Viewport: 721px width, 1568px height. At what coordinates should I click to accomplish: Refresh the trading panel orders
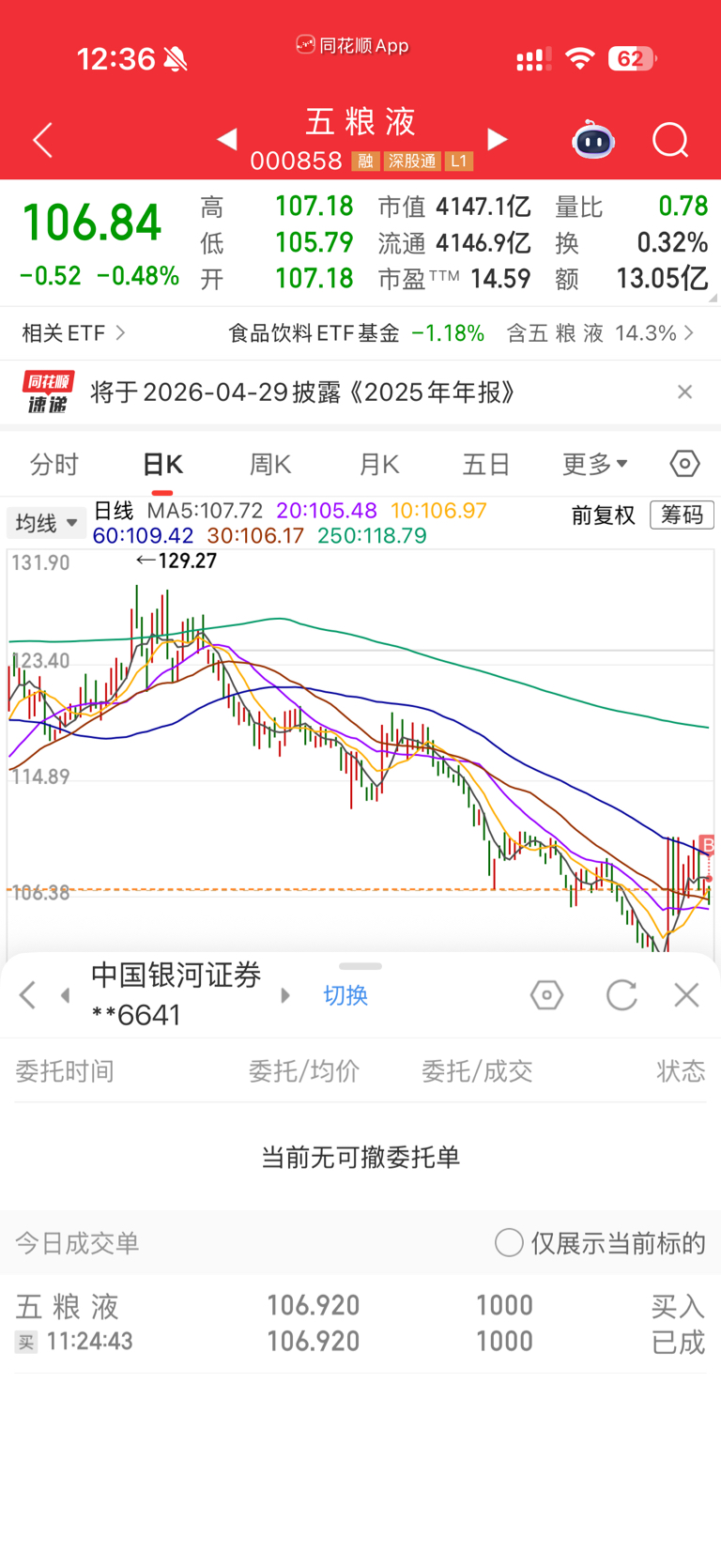(621, 995)
